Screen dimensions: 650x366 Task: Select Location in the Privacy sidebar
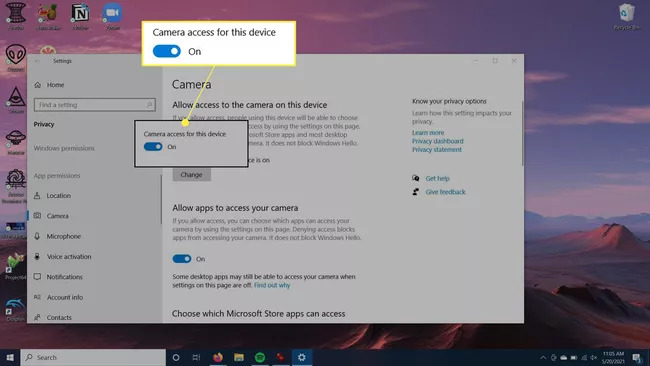click(x=58, y=196)
